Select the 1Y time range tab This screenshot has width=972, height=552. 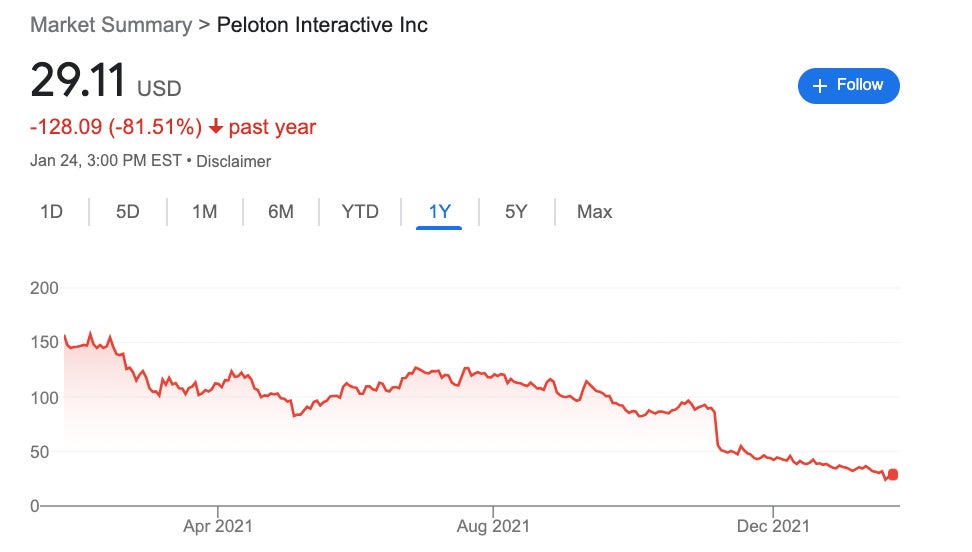pyautogui.click(x=439, y=212)
